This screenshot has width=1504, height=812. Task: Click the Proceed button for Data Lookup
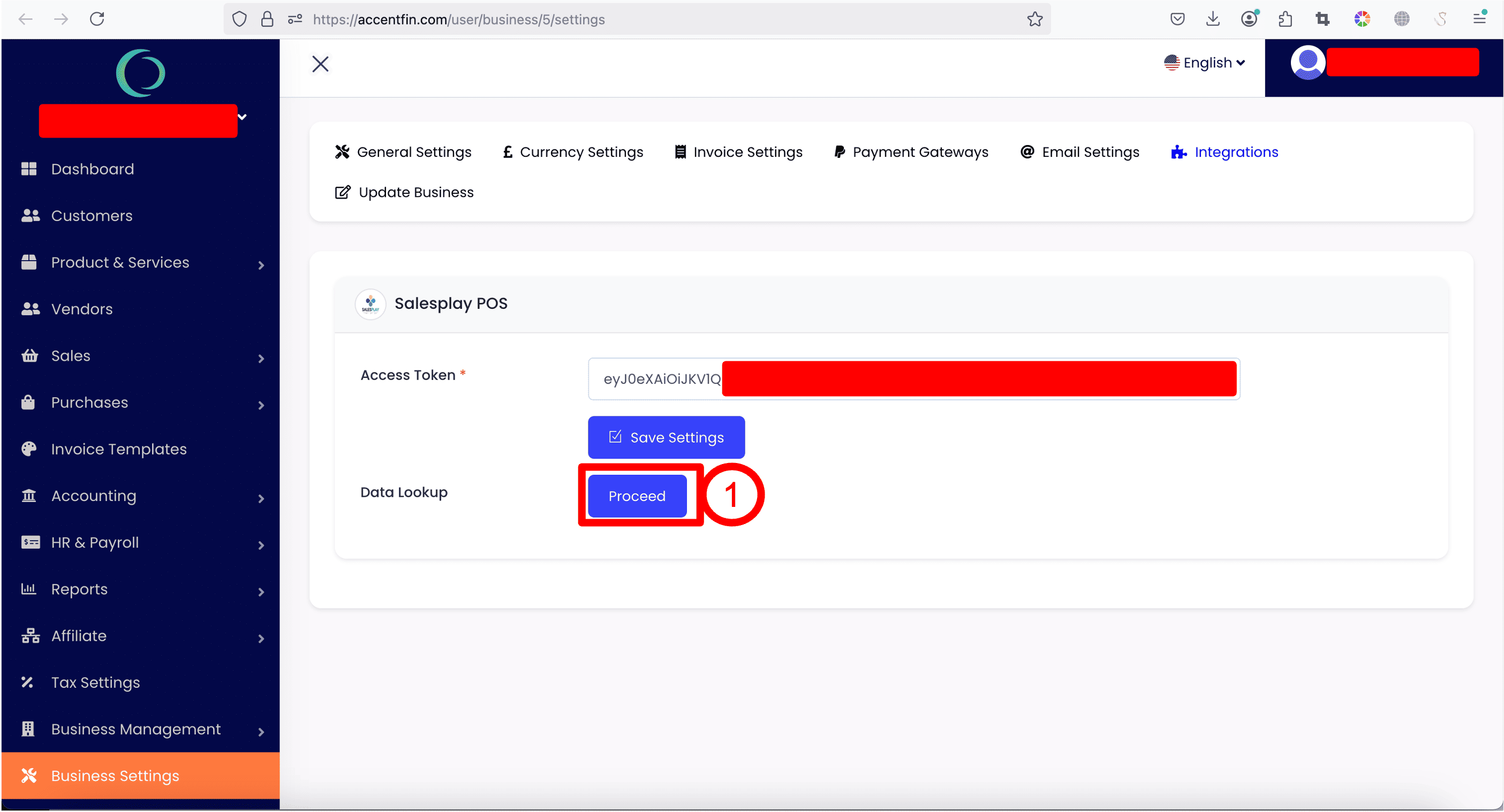(x=637, y=496)
